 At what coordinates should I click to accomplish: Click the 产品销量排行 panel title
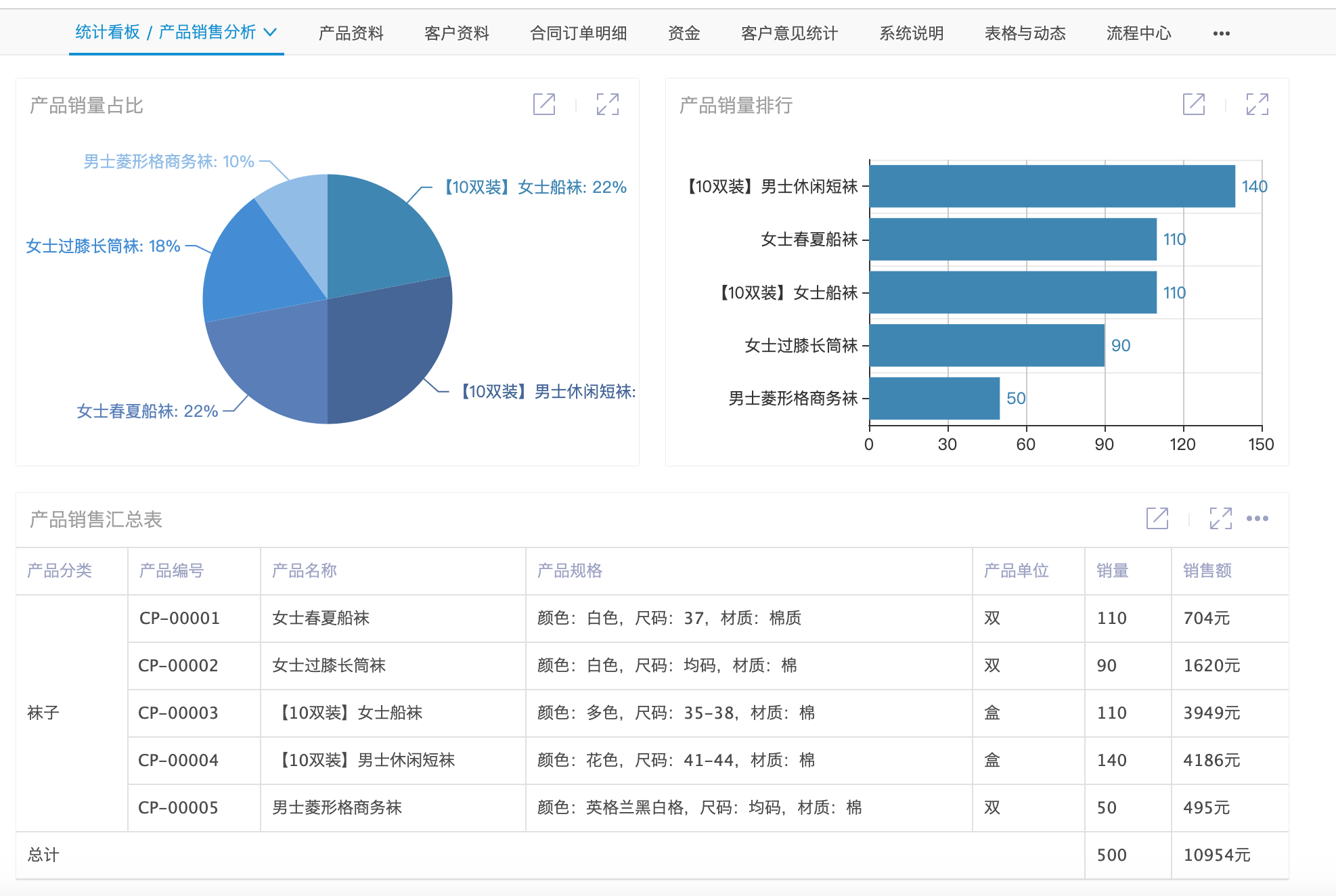[x=736, y=105]
